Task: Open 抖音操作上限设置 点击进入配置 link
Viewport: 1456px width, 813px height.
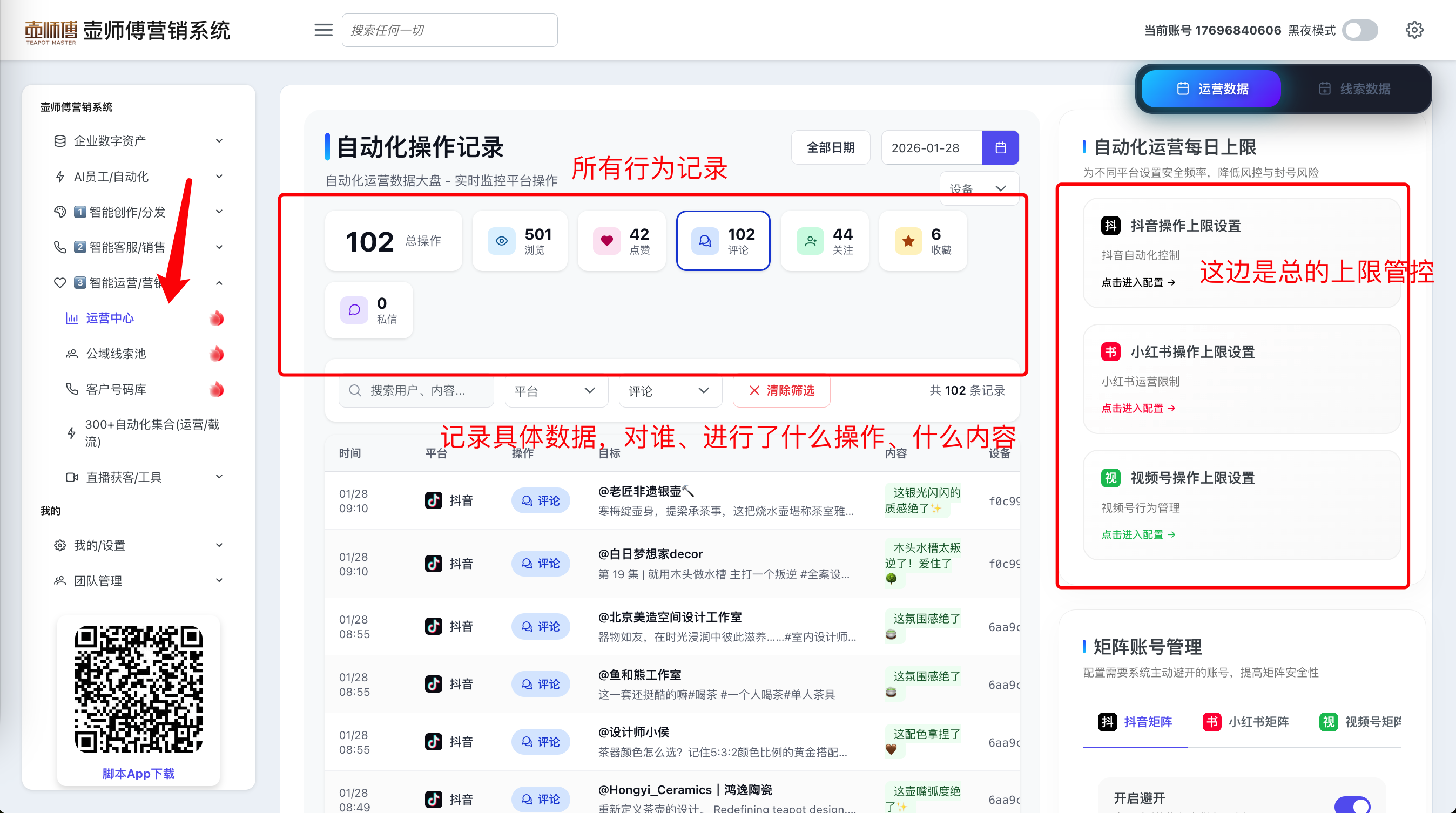Action: 1138,282
